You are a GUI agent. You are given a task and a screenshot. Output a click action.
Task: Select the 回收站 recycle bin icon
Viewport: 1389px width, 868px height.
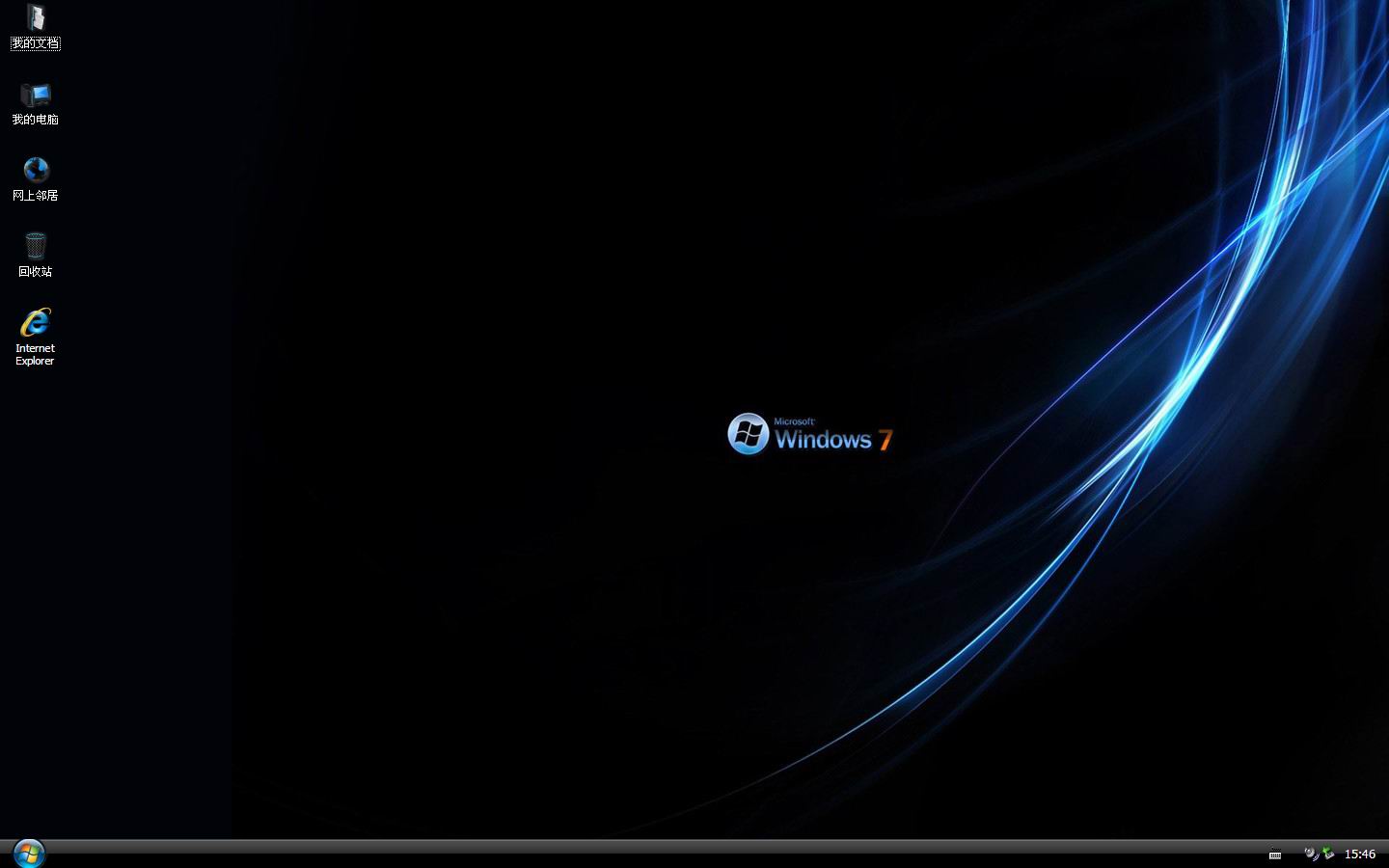35,256
